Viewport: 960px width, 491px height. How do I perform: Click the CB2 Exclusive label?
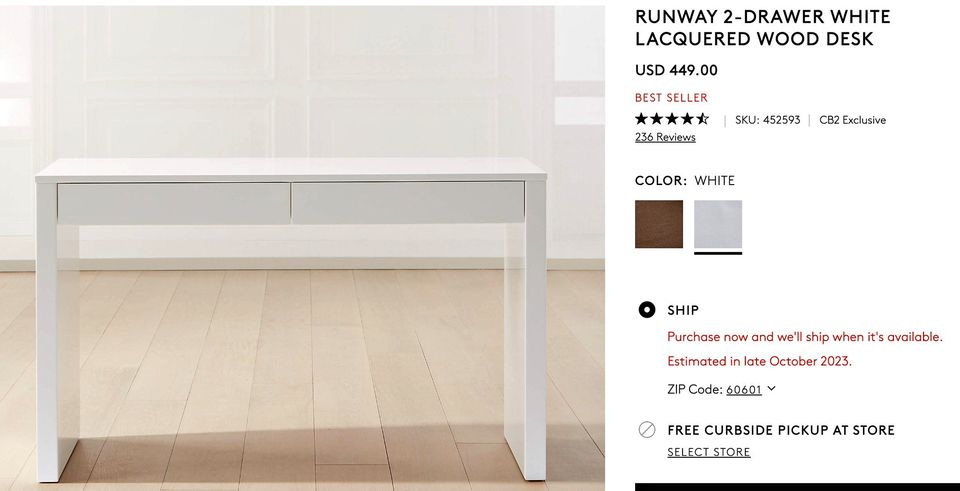(852, 120)
